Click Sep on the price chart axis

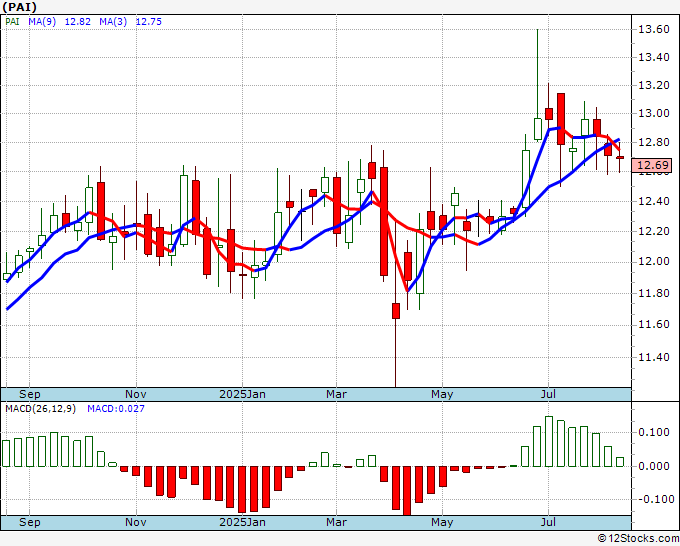(29, 394)
